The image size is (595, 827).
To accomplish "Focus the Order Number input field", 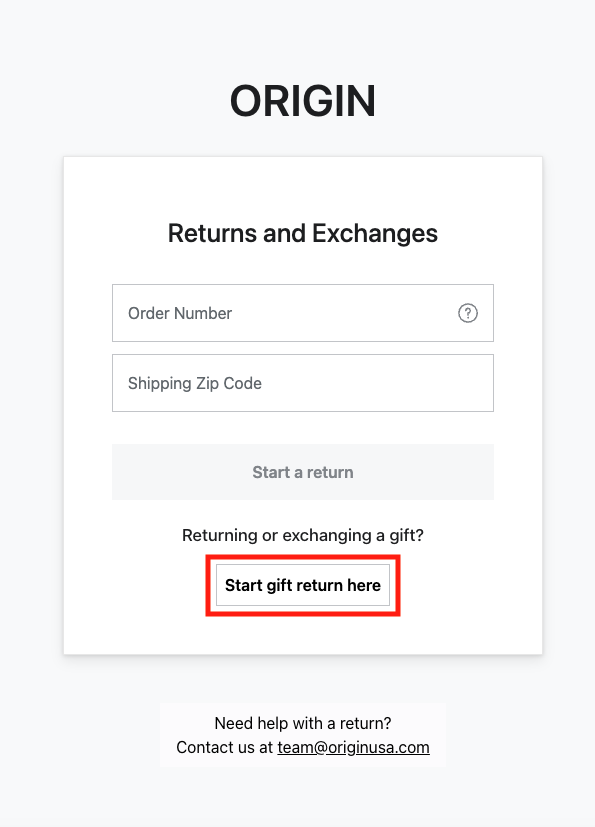I will pos(303,313).
